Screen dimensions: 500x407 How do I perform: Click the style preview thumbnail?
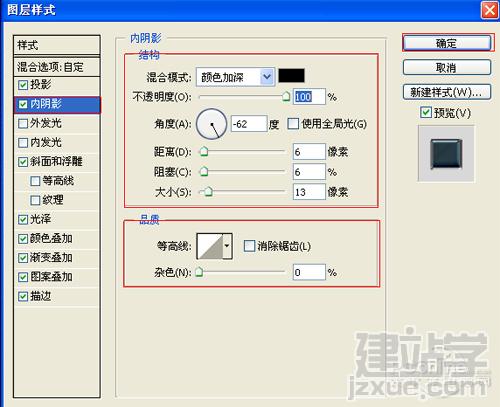click(x=446, y=154)
